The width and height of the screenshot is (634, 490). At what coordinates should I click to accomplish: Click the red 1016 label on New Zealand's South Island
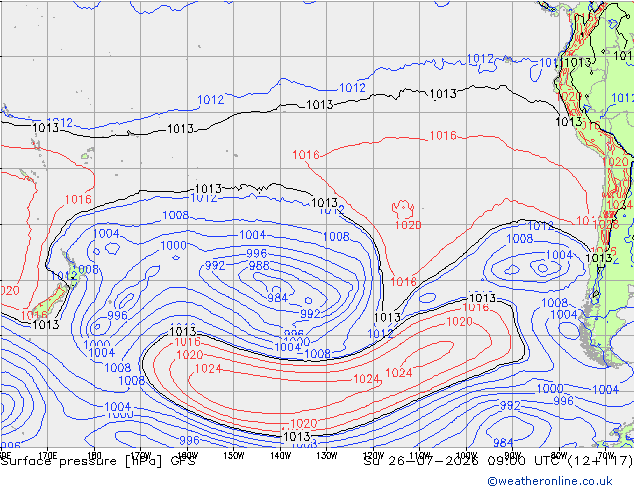pos(34,315)
